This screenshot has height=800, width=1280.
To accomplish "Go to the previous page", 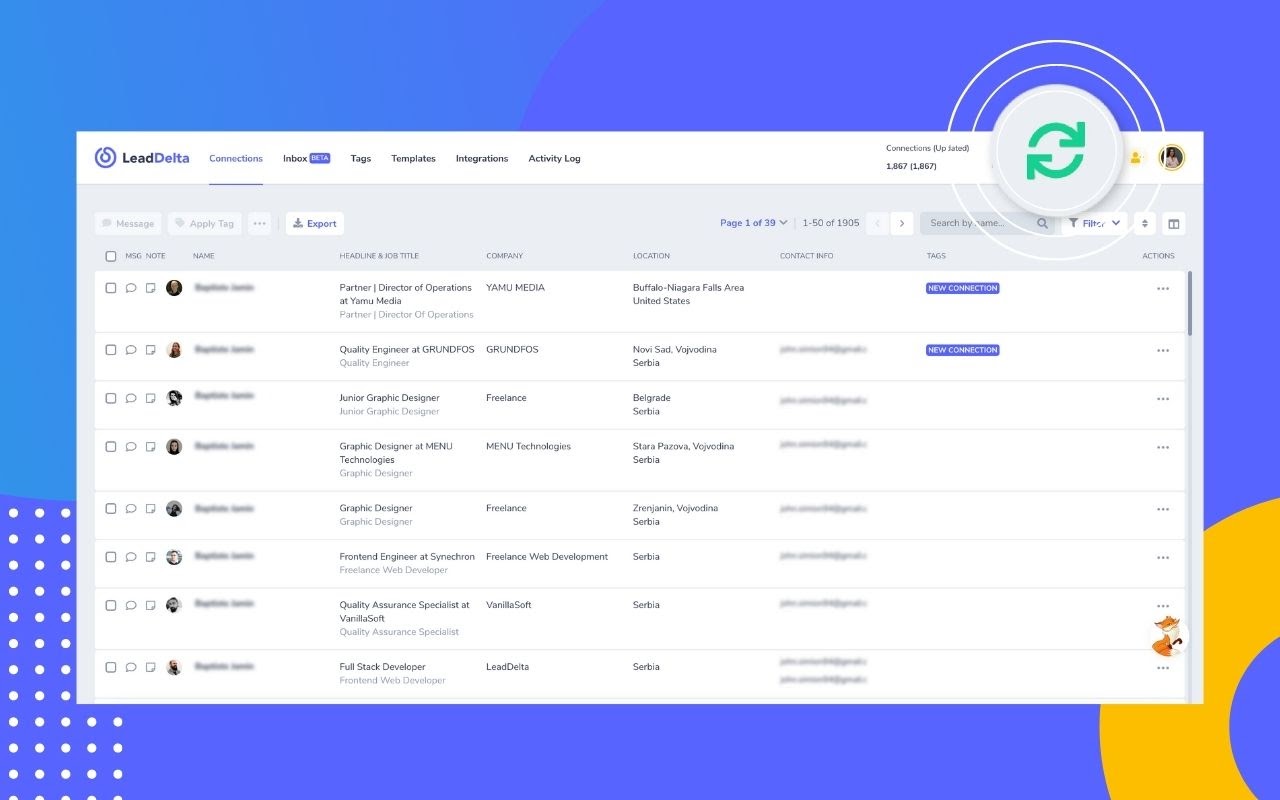I will tap(877, 224).
